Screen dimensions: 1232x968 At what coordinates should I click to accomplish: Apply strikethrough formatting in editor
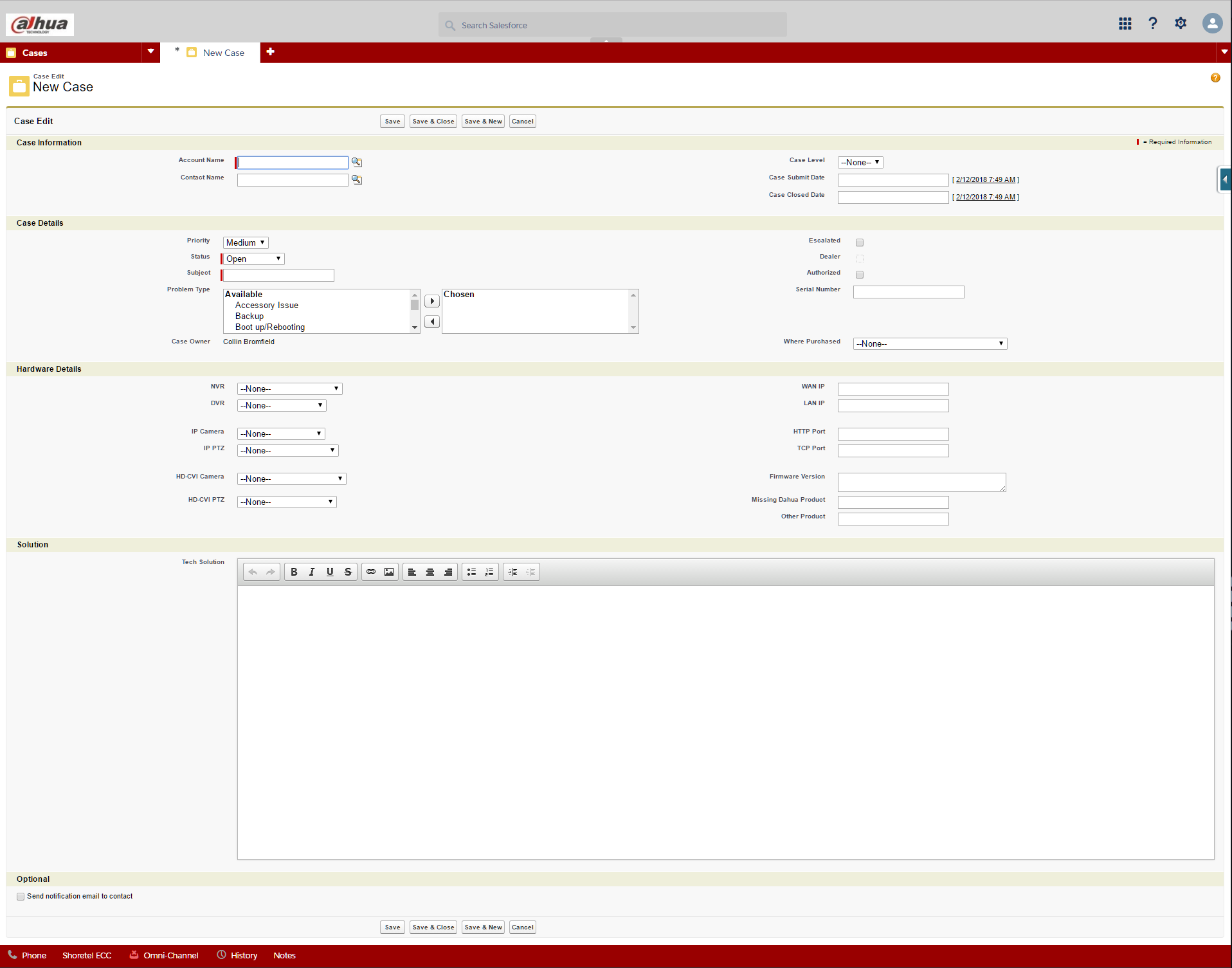[348, 572]
